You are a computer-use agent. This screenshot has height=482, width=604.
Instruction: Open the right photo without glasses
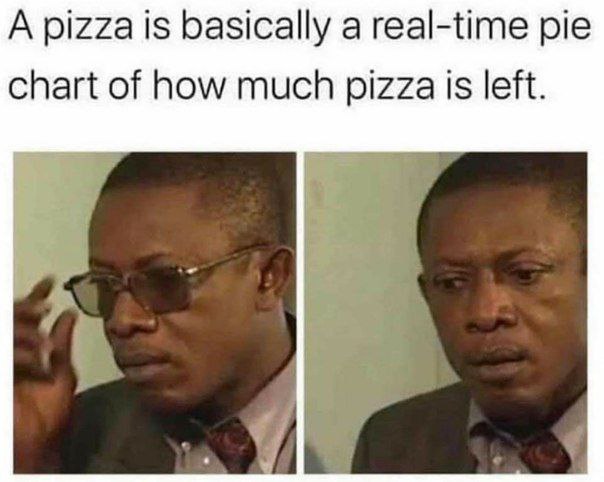click(446, 313)
